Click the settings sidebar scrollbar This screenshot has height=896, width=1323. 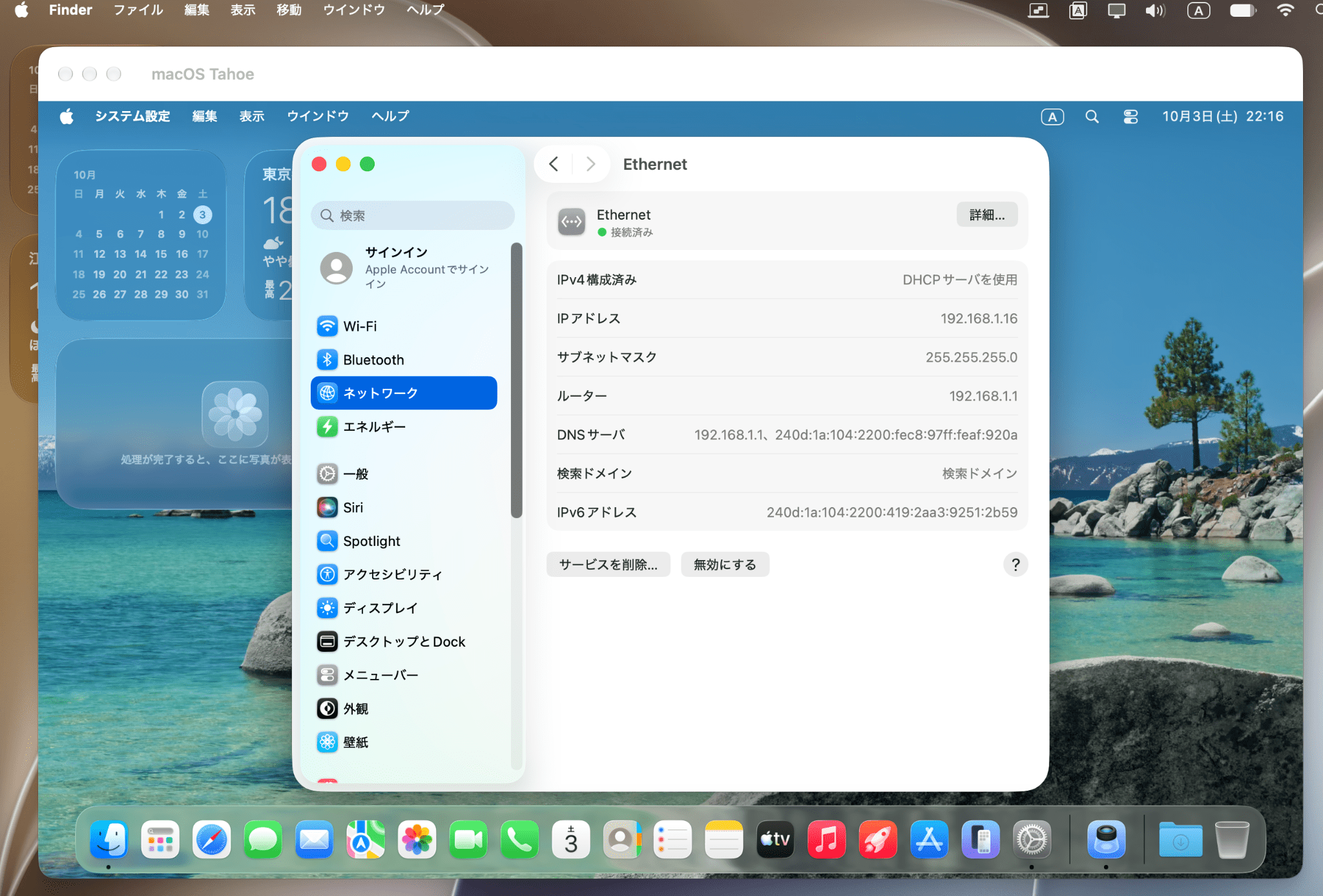(x=516, y=380)
